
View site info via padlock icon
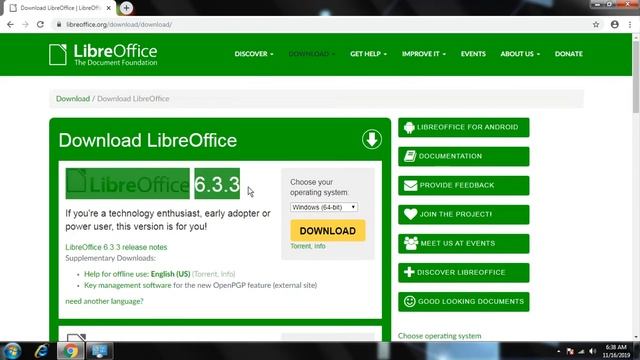click(x=59, y=24)
